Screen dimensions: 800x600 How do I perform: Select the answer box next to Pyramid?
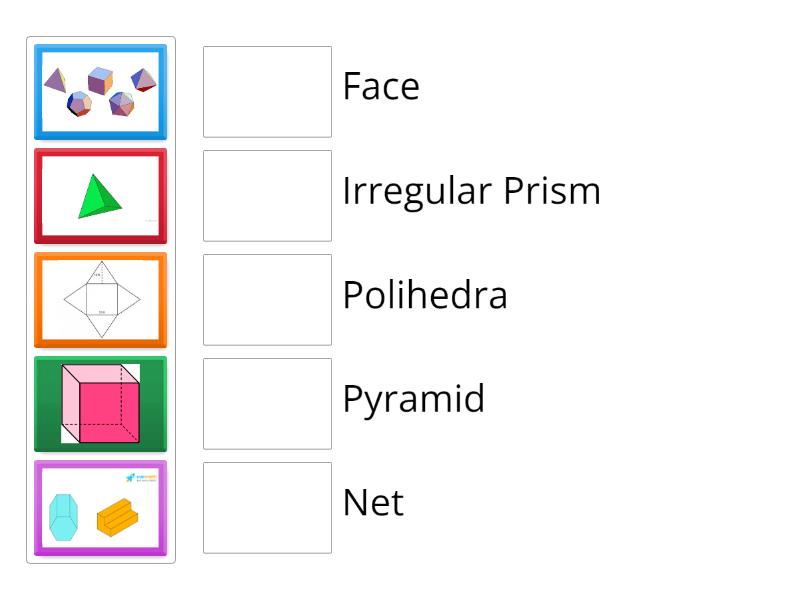coord(266,404)
